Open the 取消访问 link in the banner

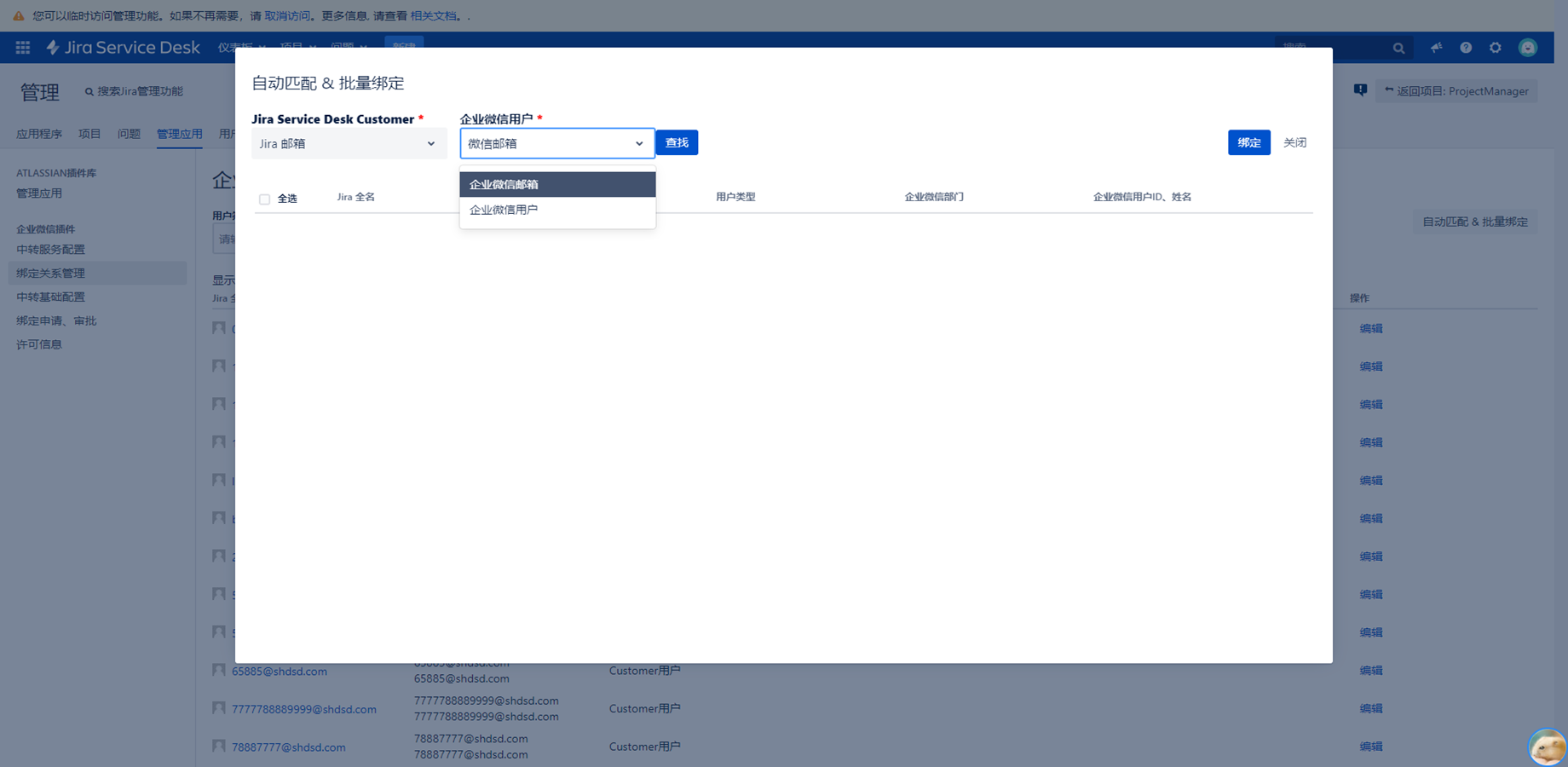click(x=287, y=15)
